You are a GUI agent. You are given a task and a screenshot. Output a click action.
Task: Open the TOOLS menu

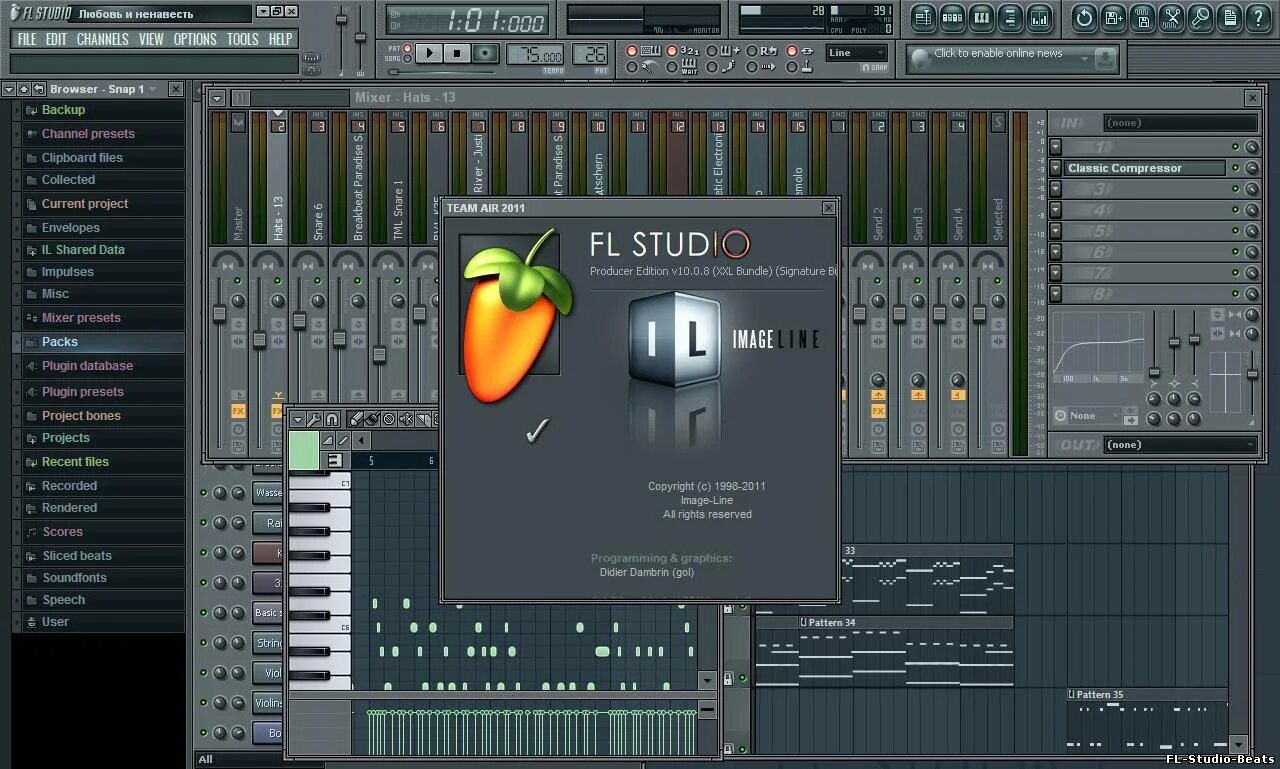pos(242,39)
